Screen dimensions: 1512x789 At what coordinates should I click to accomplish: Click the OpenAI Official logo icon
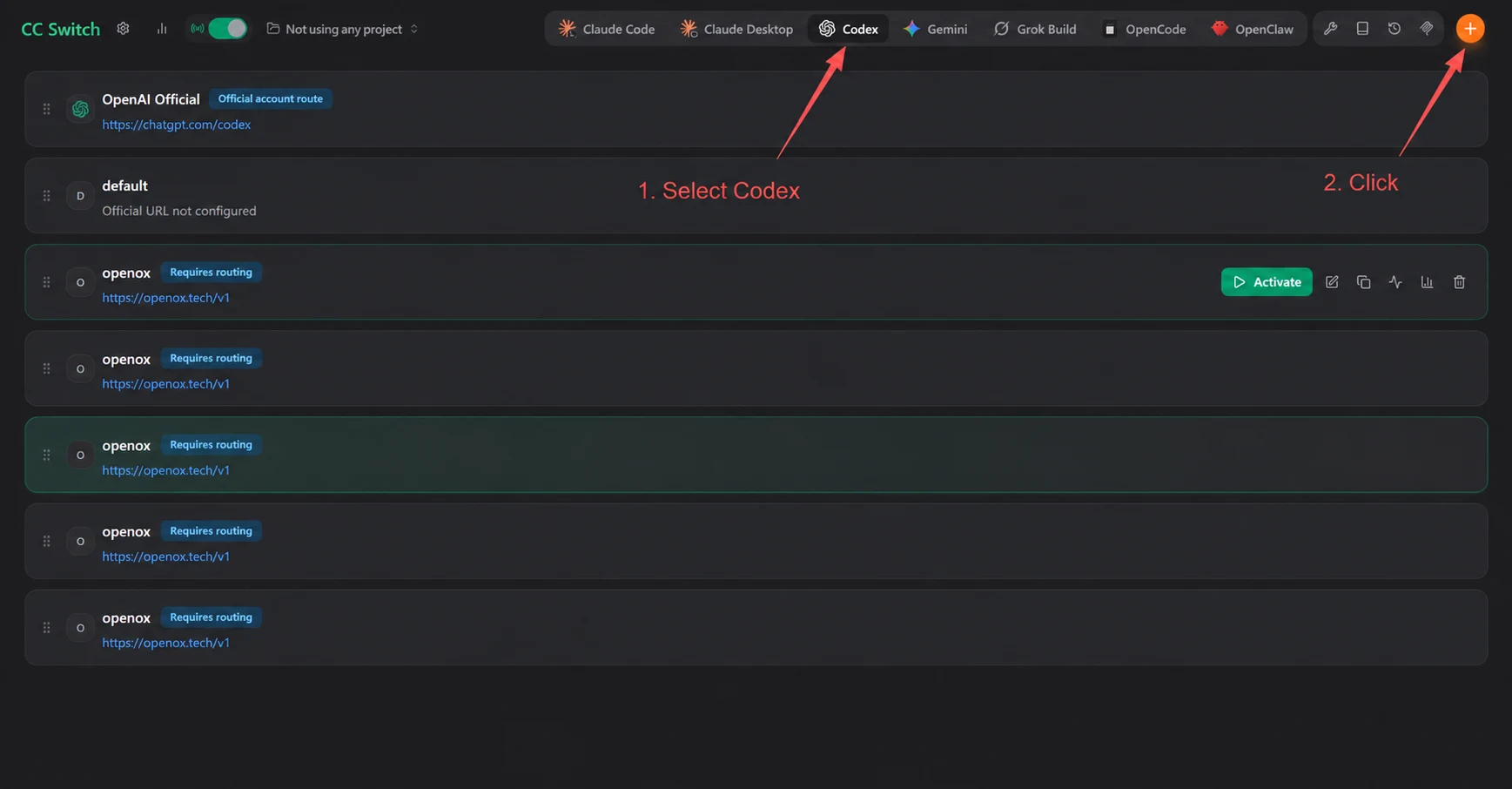pyautogui.click(x=80, y=109)
